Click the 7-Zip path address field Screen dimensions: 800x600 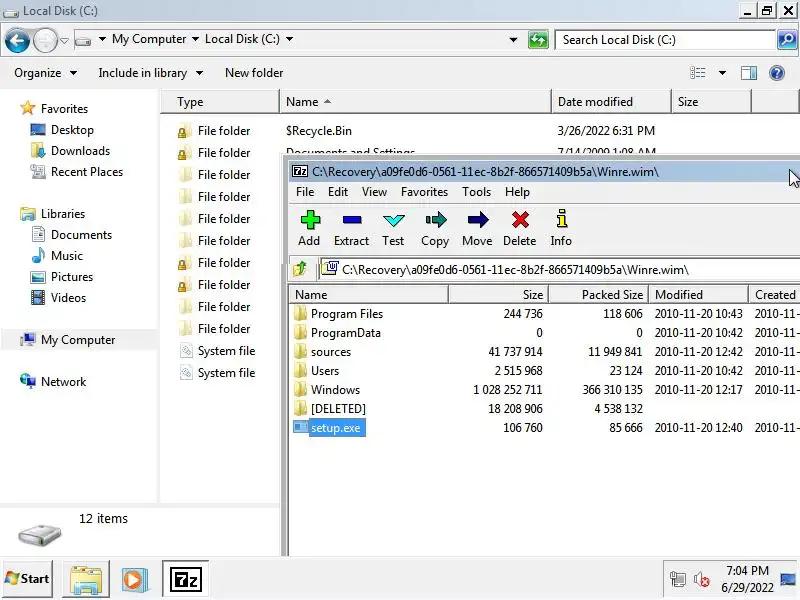559,269
